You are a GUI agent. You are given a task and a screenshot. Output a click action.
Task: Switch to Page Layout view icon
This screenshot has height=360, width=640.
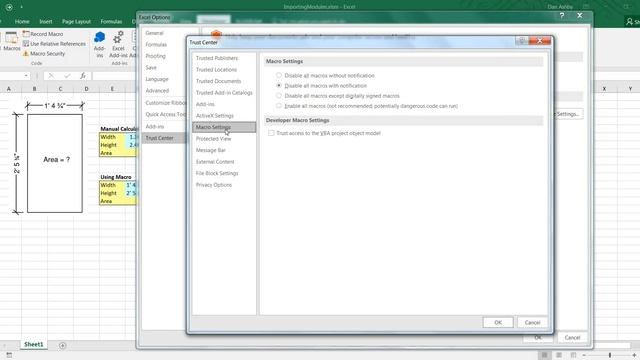coord(559,355)
